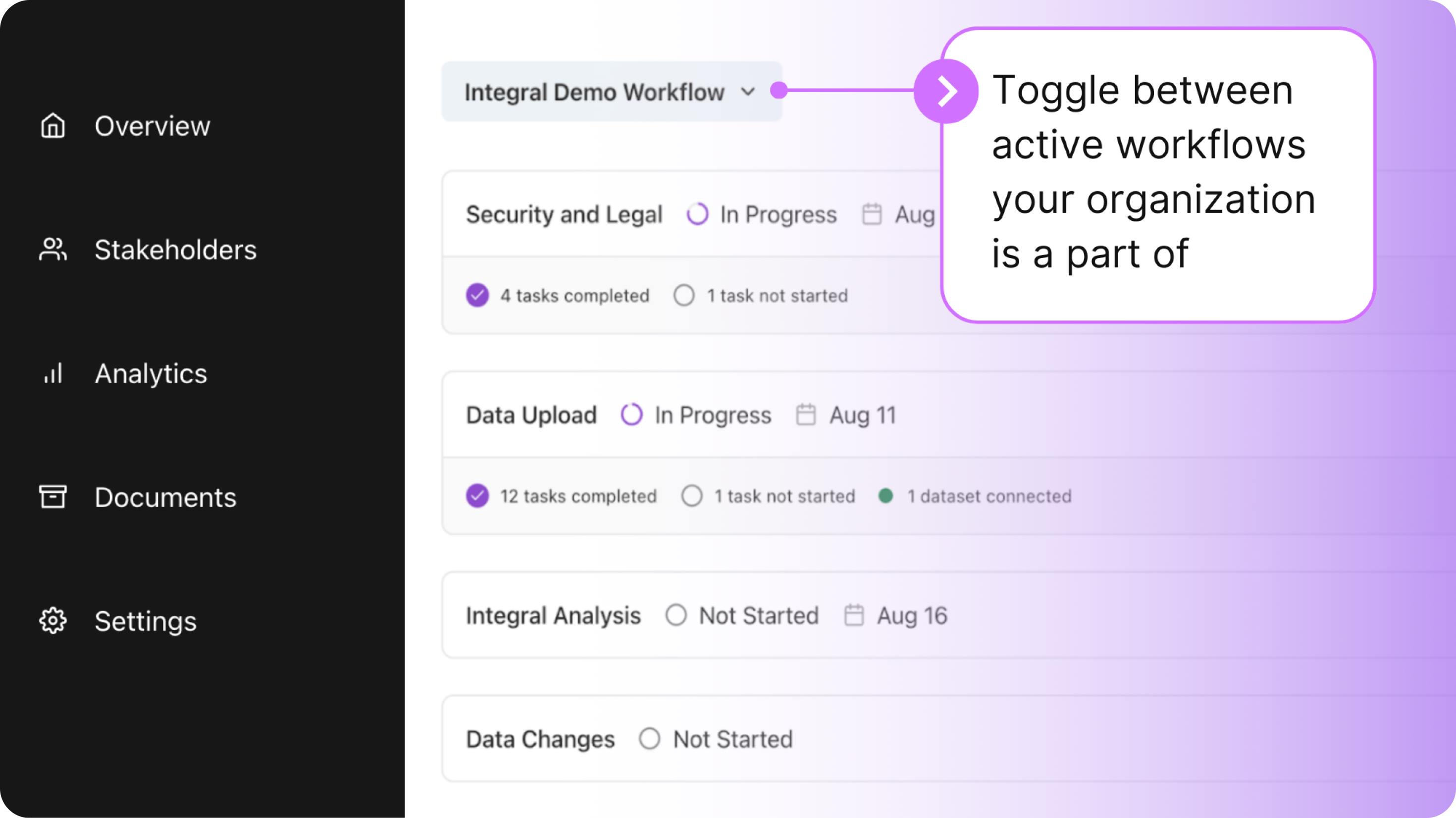Click the Documents storage icon

pyautogui.click(x=53, y=497)
